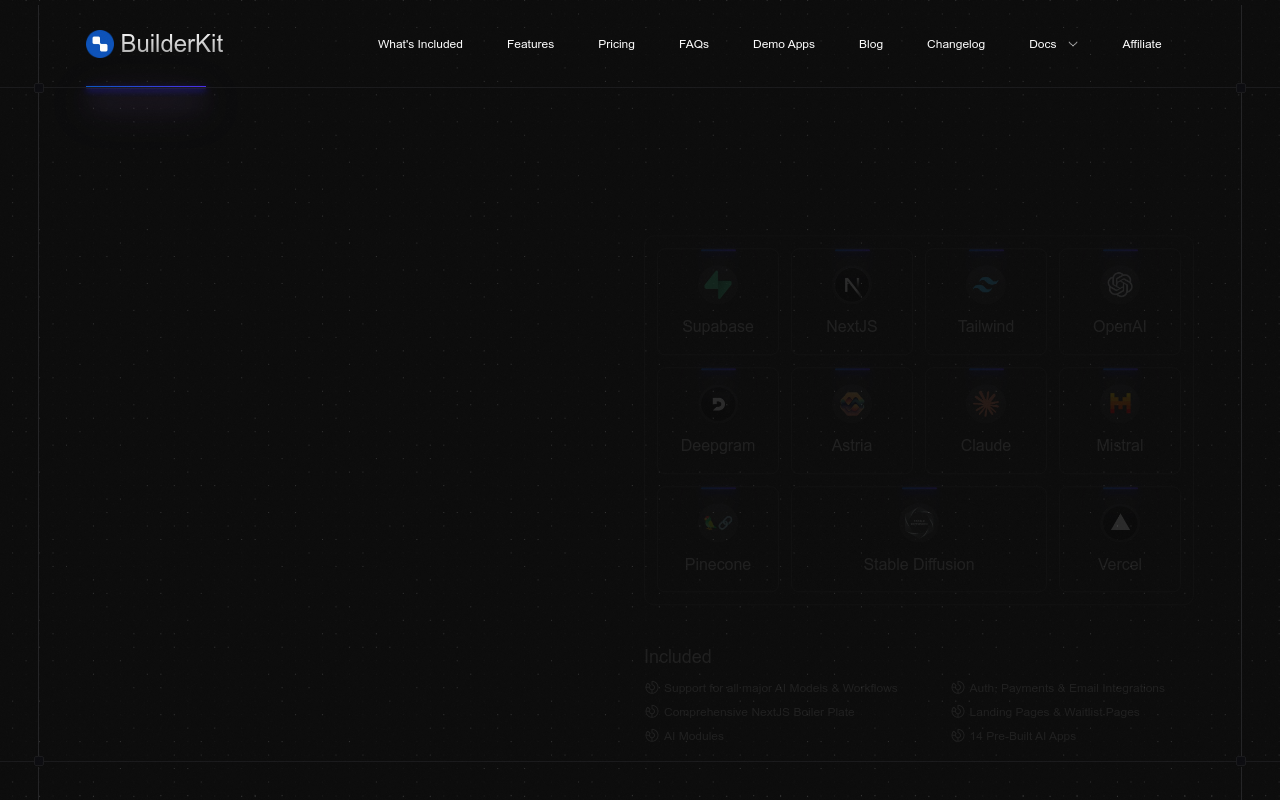Click 'Landing Pages & Waitlist Pages' text
Screen dimensions: 1280x800
pyautogui.click(x=1055, y=712)
